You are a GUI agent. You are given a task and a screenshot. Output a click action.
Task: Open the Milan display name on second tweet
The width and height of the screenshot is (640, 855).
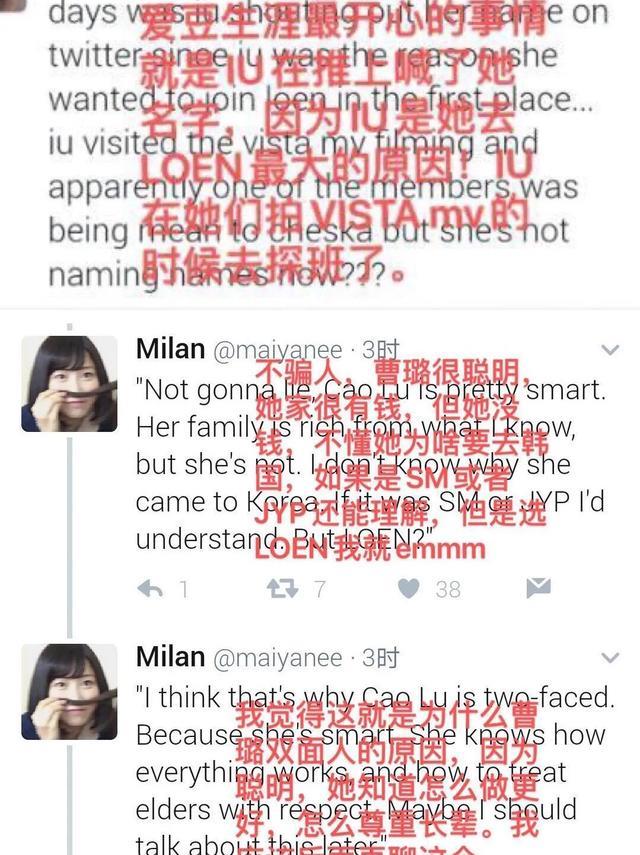coord(171,657)
